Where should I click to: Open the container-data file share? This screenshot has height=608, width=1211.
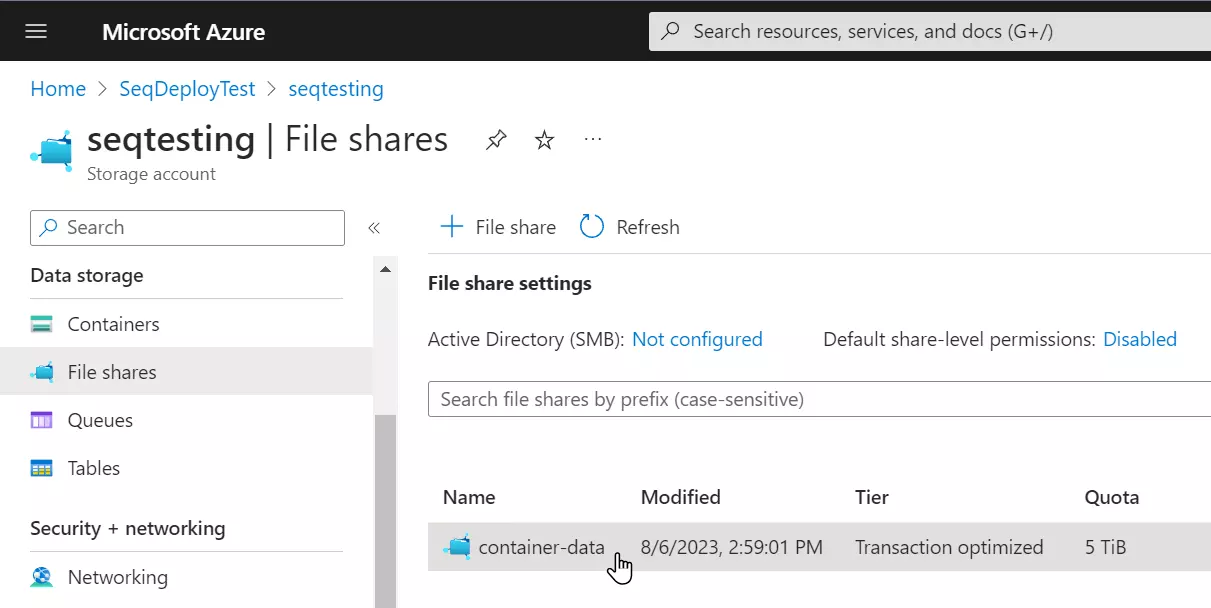542,547
